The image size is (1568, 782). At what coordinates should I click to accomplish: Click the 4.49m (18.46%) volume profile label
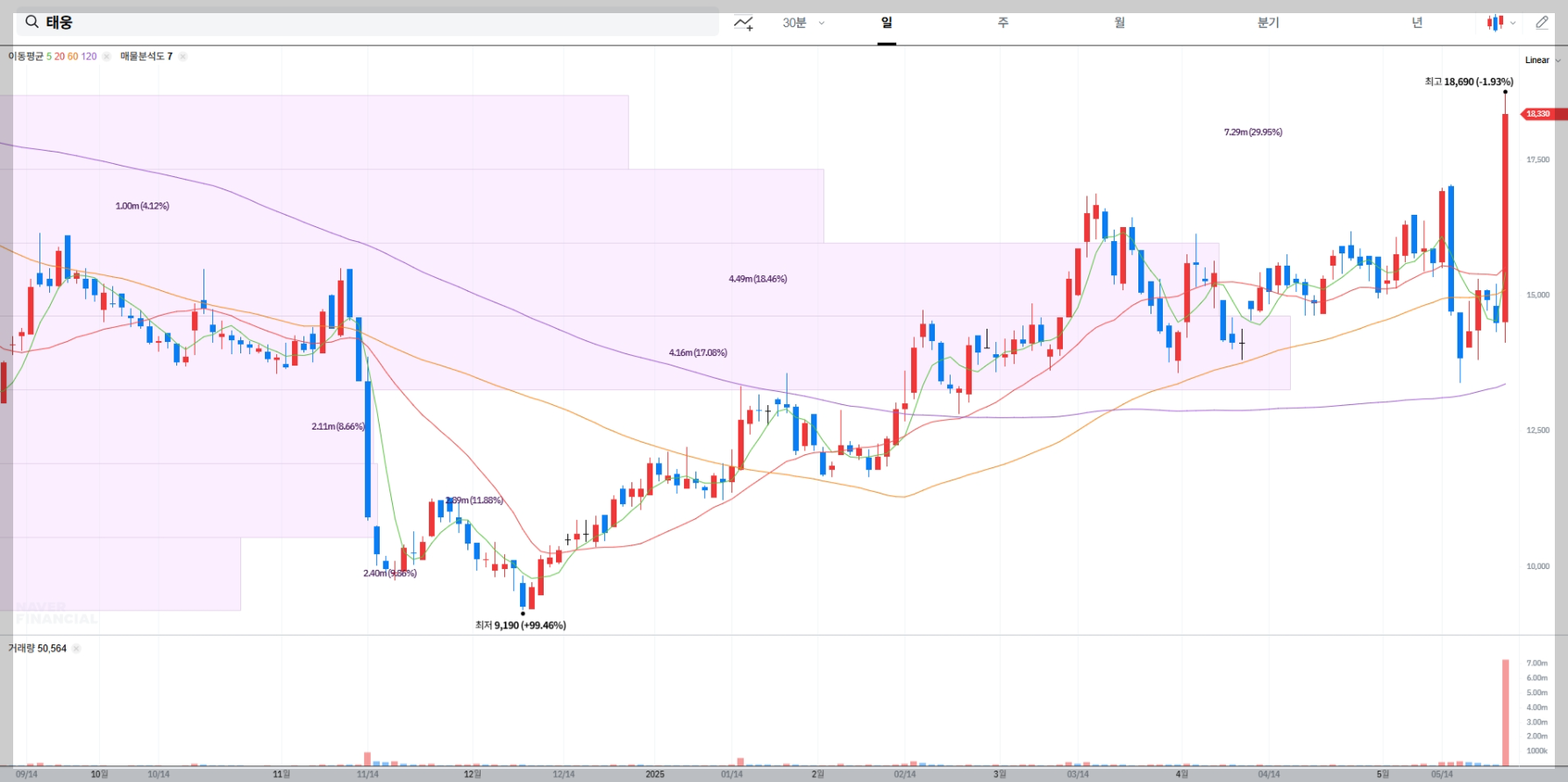click(x=758, y=279)
